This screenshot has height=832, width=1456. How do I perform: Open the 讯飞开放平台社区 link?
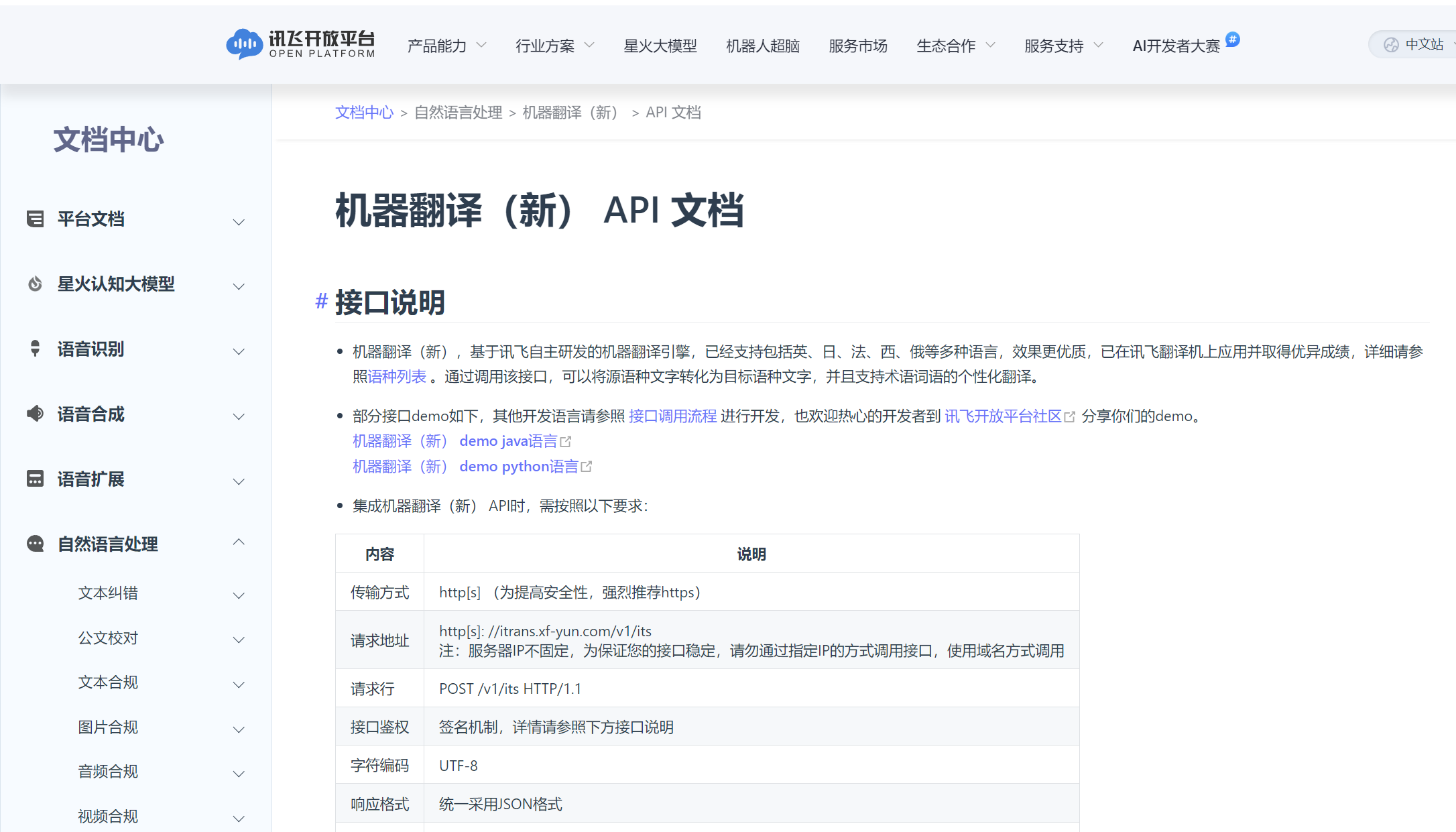1003,416
